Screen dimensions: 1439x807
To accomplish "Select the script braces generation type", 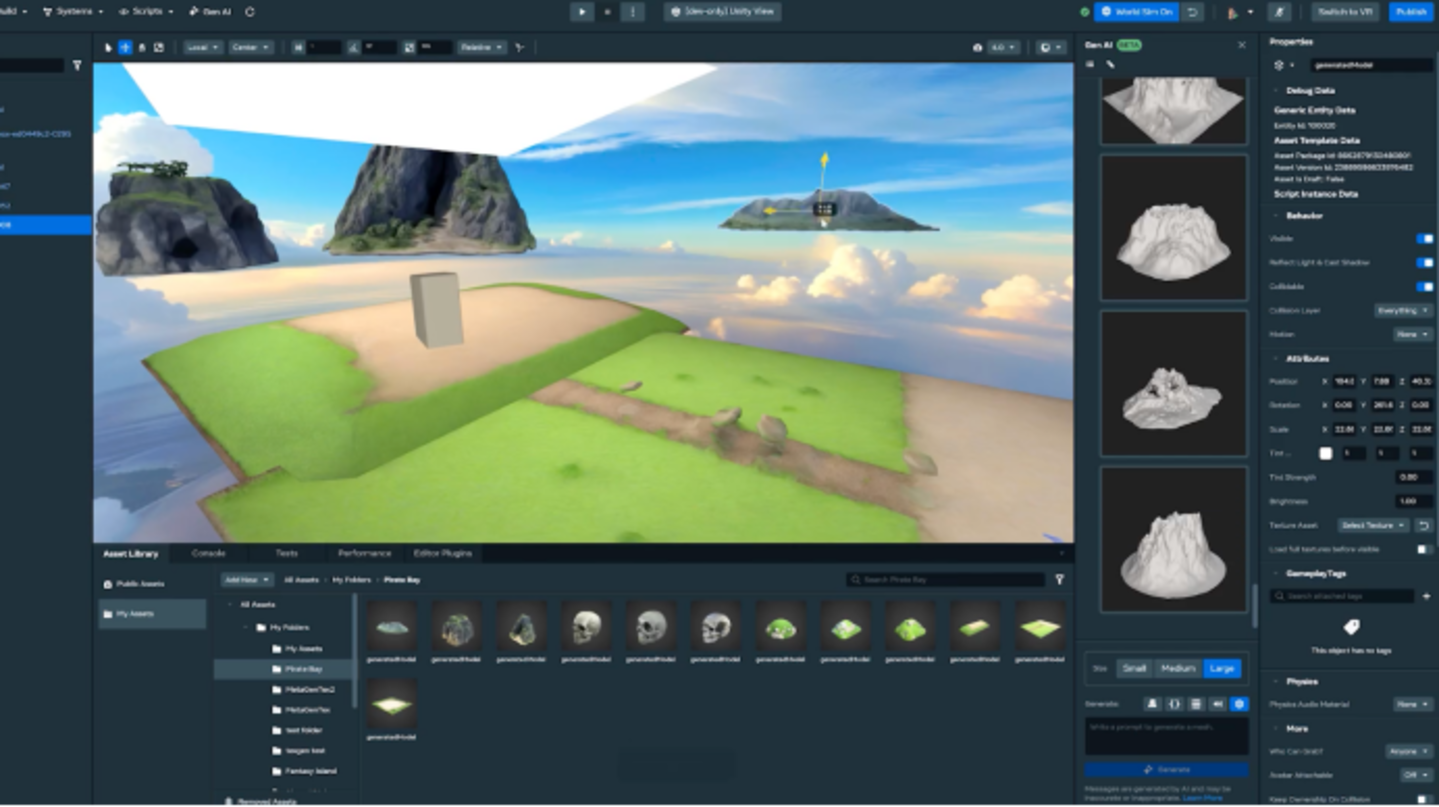I will [x=1174, y=704].
